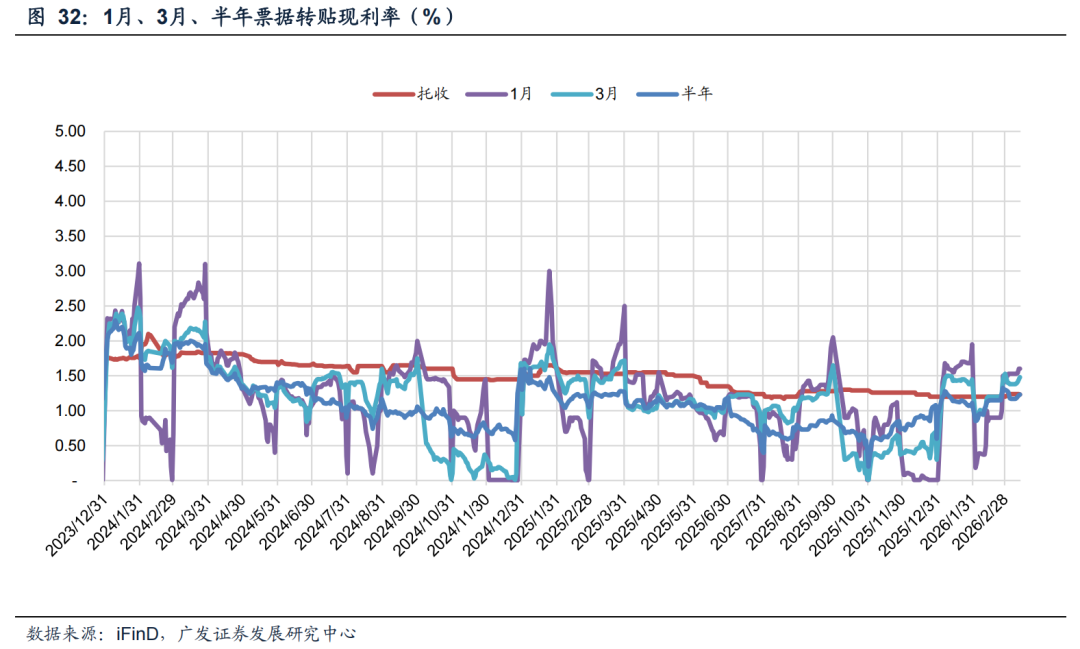Click the y-axis value 2.50
Viewport: 1080px width, 649px height.
[70, 306]
